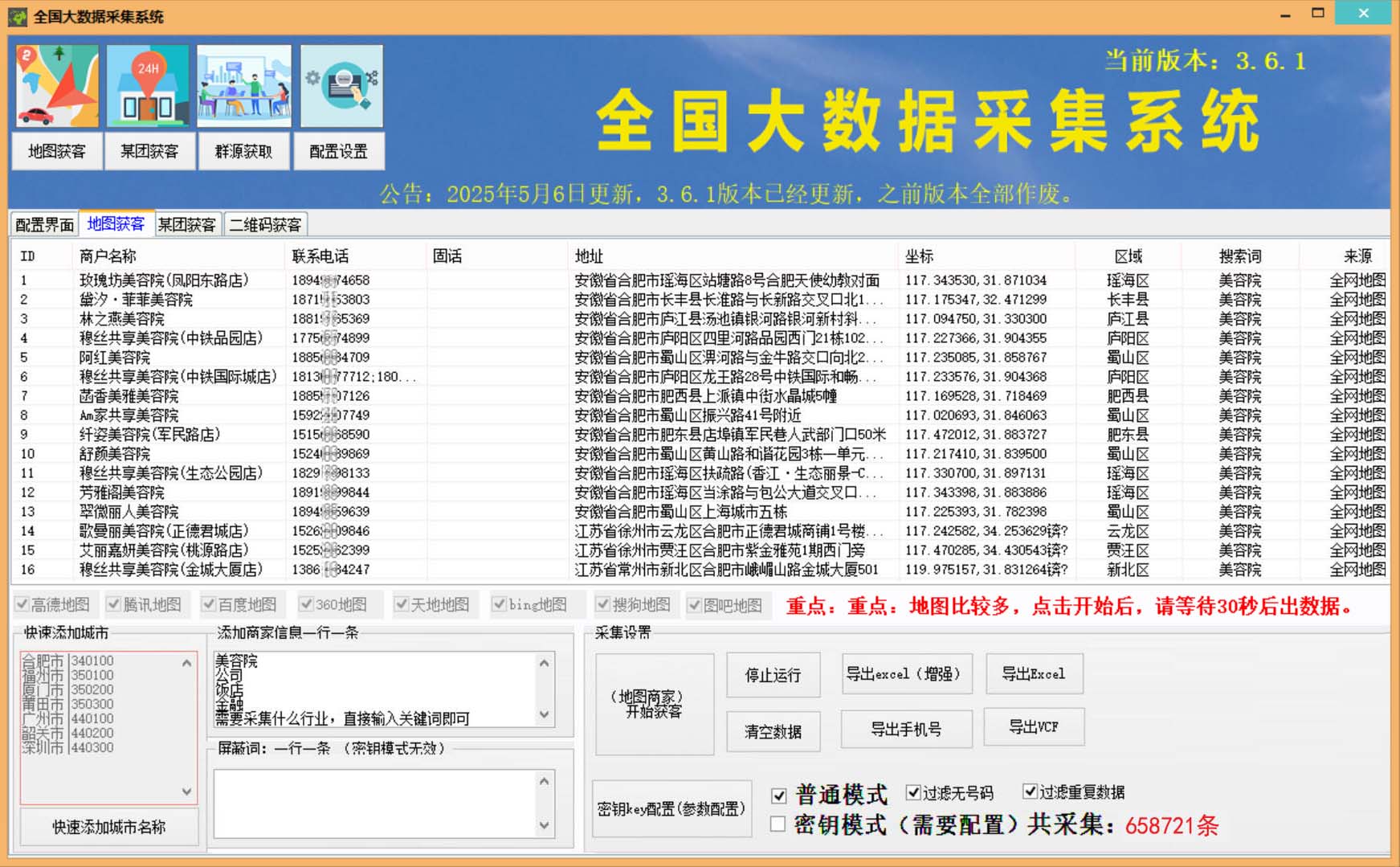The height and width of the screenshot is (867, 1400).
Task: Switch to the 某团获客 tab
Action: pyautogui.click(x=186, y=223)
